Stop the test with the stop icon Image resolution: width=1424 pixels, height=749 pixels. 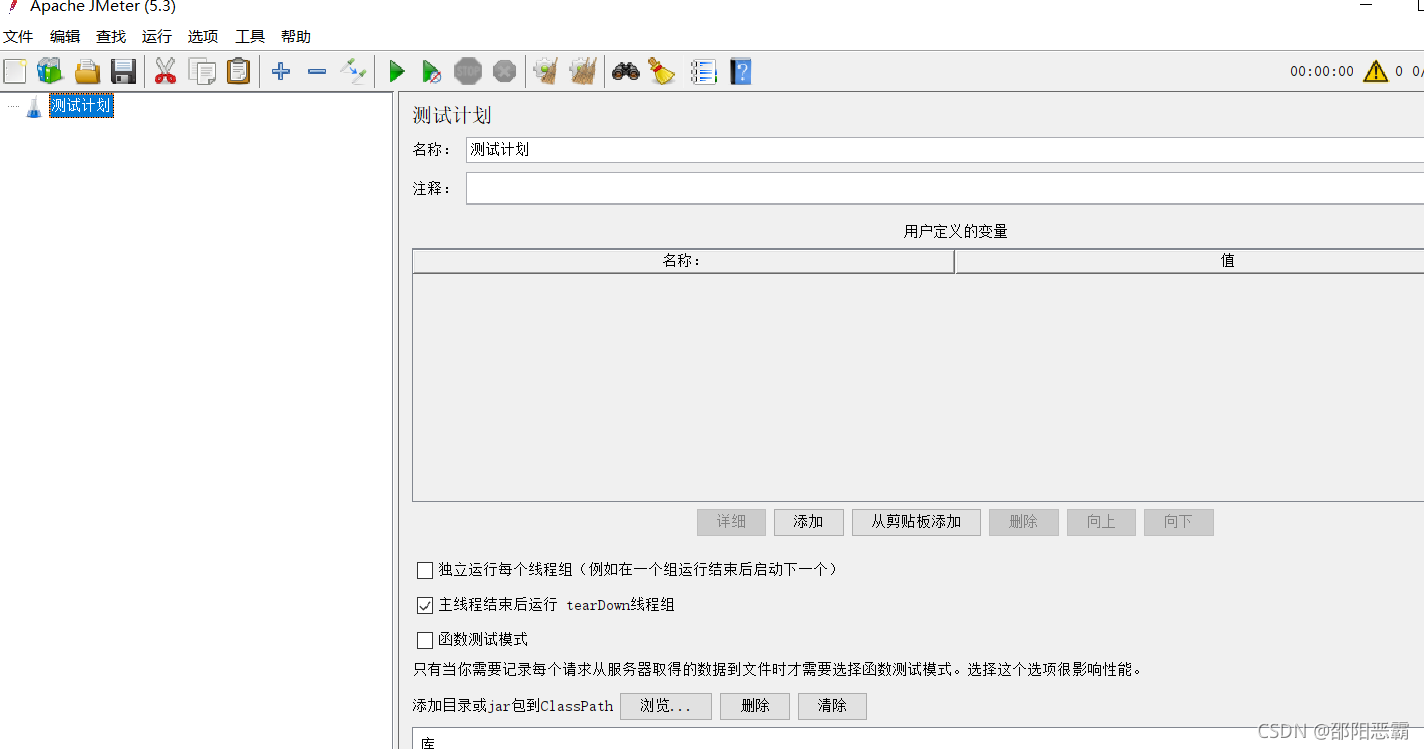point(468,71)
